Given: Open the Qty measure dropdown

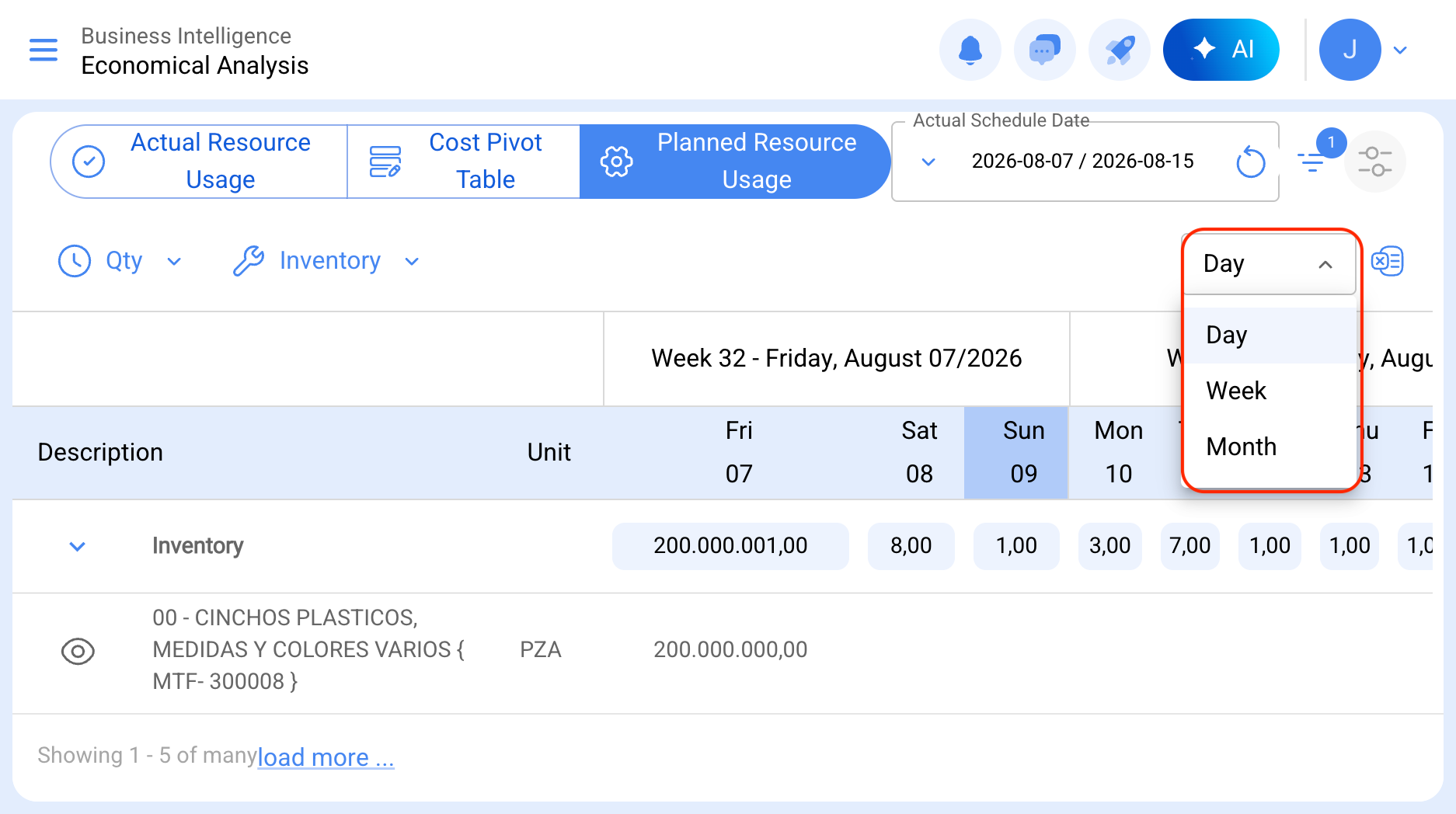Looking at the screenshot, I should pyautogui.click(x=120, y=261).
